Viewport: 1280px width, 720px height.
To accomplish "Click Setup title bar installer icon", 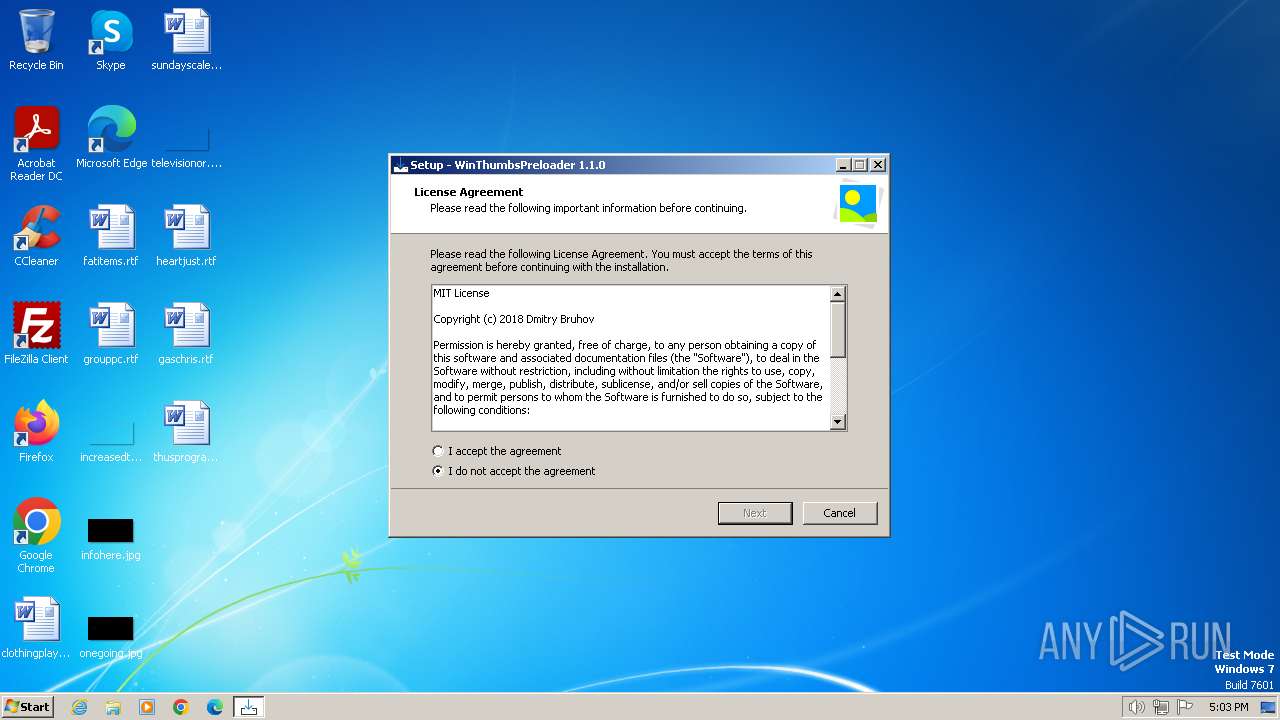I will click(x=401, y=165).
